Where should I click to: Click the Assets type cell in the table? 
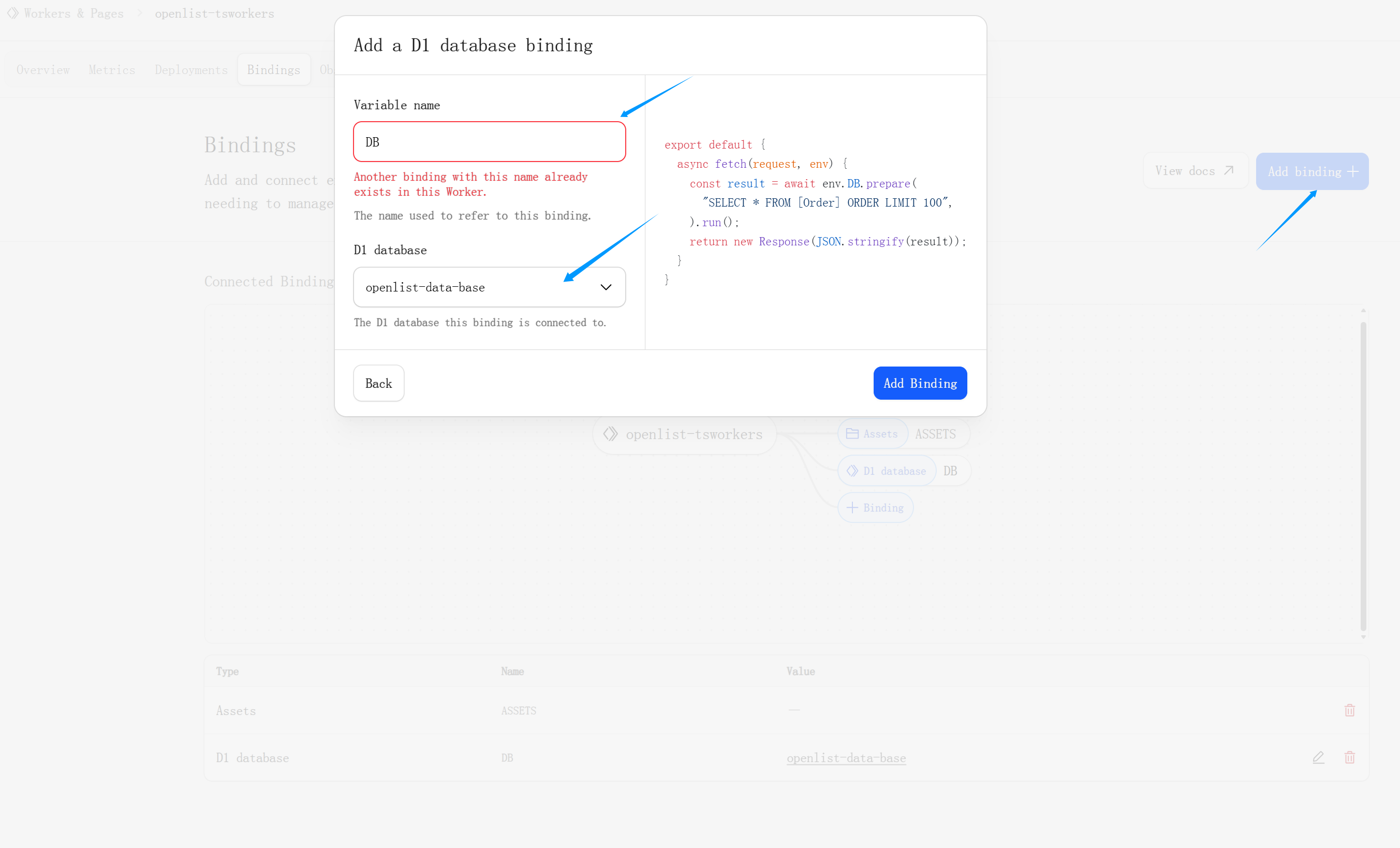click(x=236, y=710)
